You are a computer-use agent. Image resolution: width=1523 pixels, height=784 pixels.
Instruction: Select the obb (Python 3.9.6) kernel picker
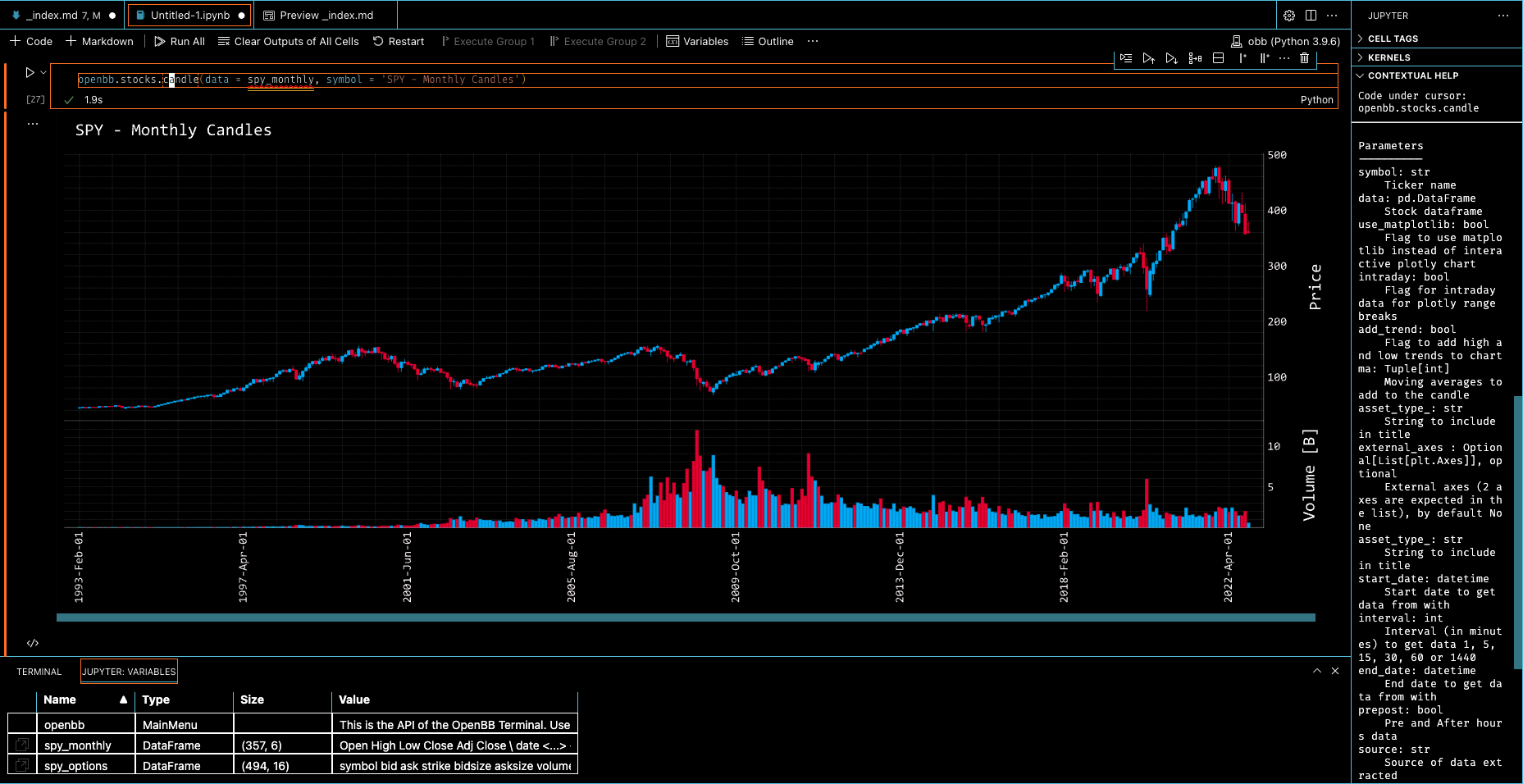(x=1286, y=41)
